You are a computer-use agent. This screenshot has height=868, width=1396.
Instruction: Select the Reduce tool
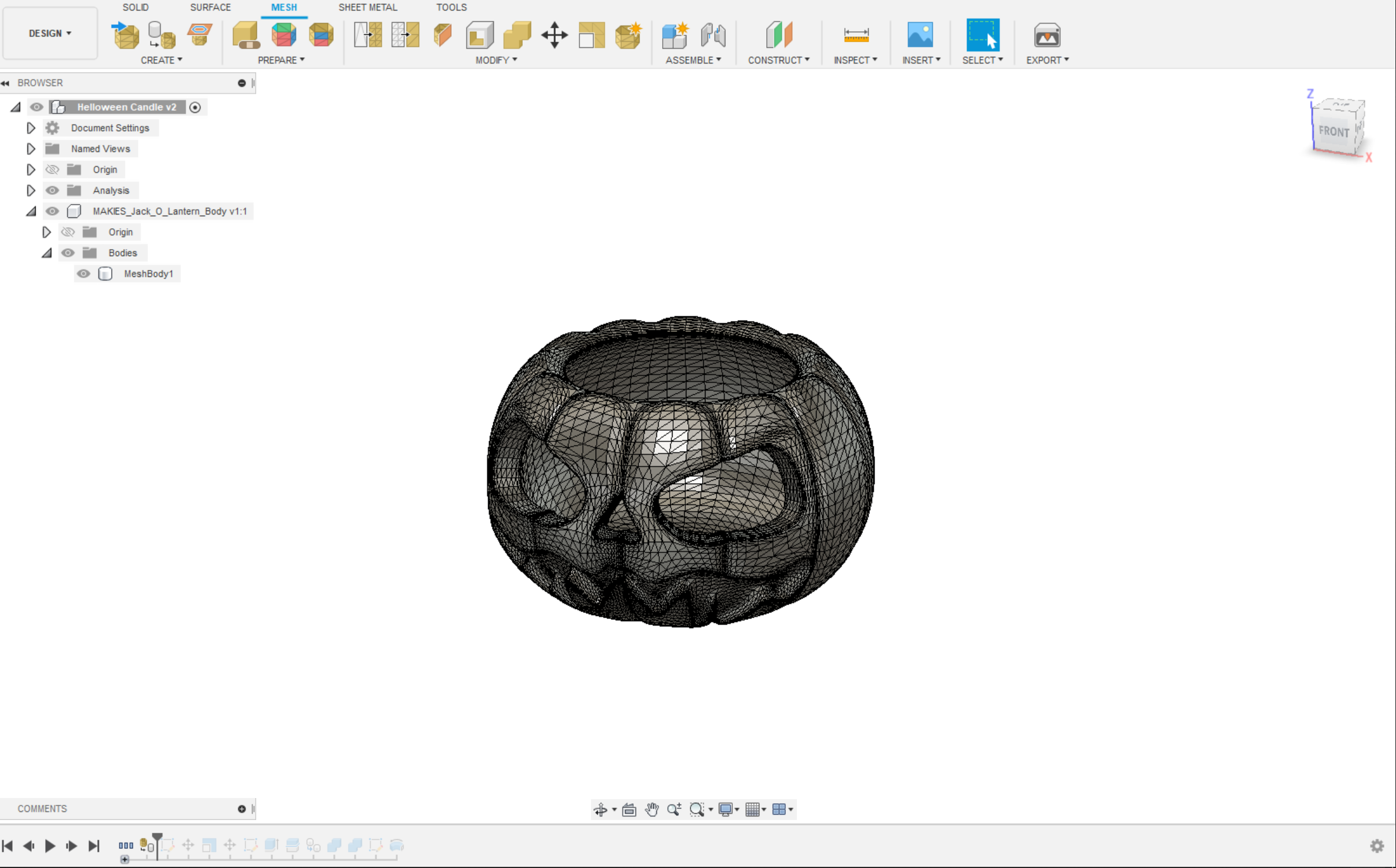point(322,36)
